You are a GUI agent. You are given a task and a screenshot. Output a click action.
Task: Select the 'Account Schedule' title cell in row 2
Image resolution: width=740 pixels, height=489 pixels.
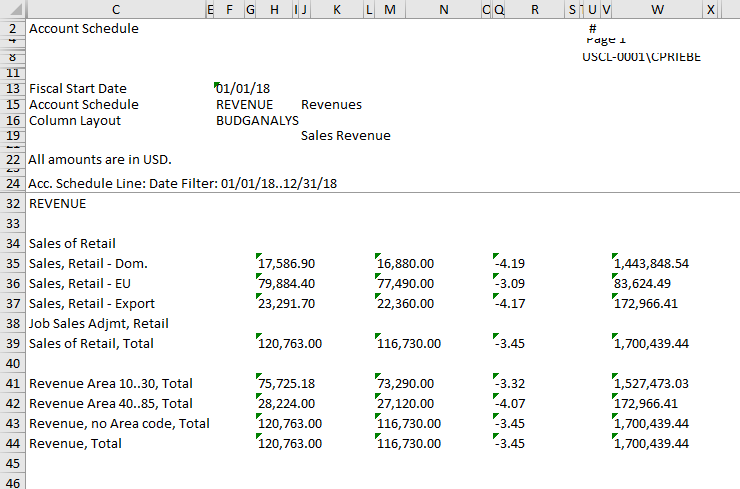[84, 29]
